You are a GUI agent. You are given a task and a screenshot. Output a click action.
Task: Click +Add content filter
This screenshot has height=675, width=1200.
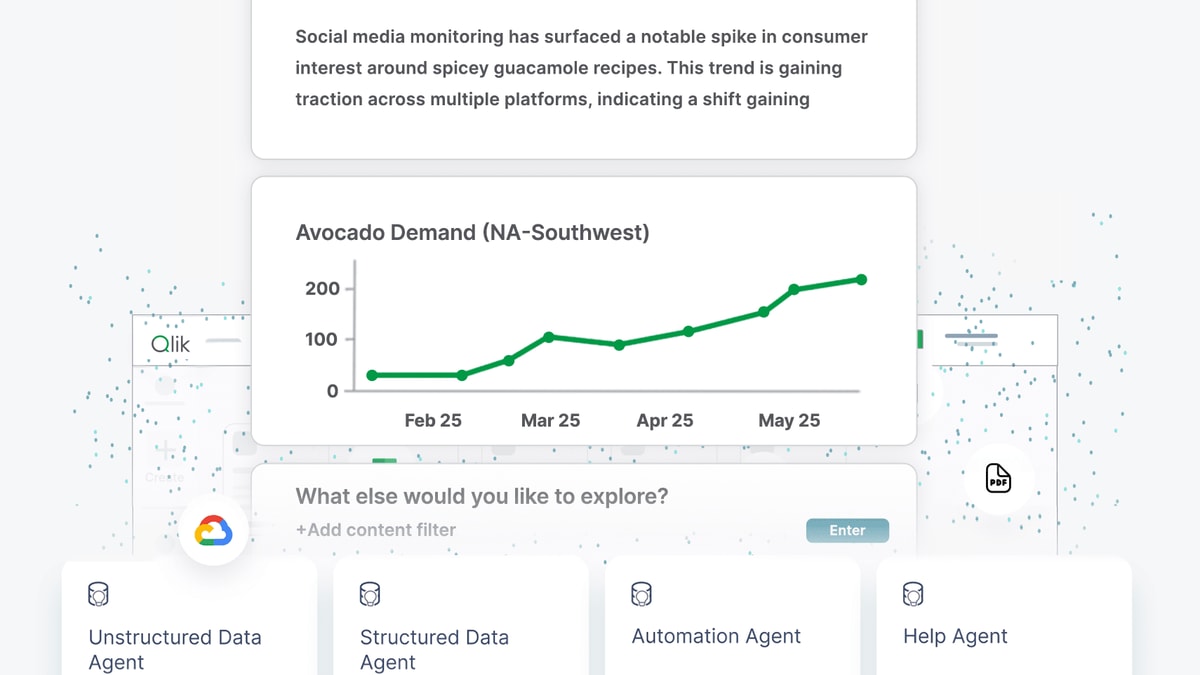(375, 530)
